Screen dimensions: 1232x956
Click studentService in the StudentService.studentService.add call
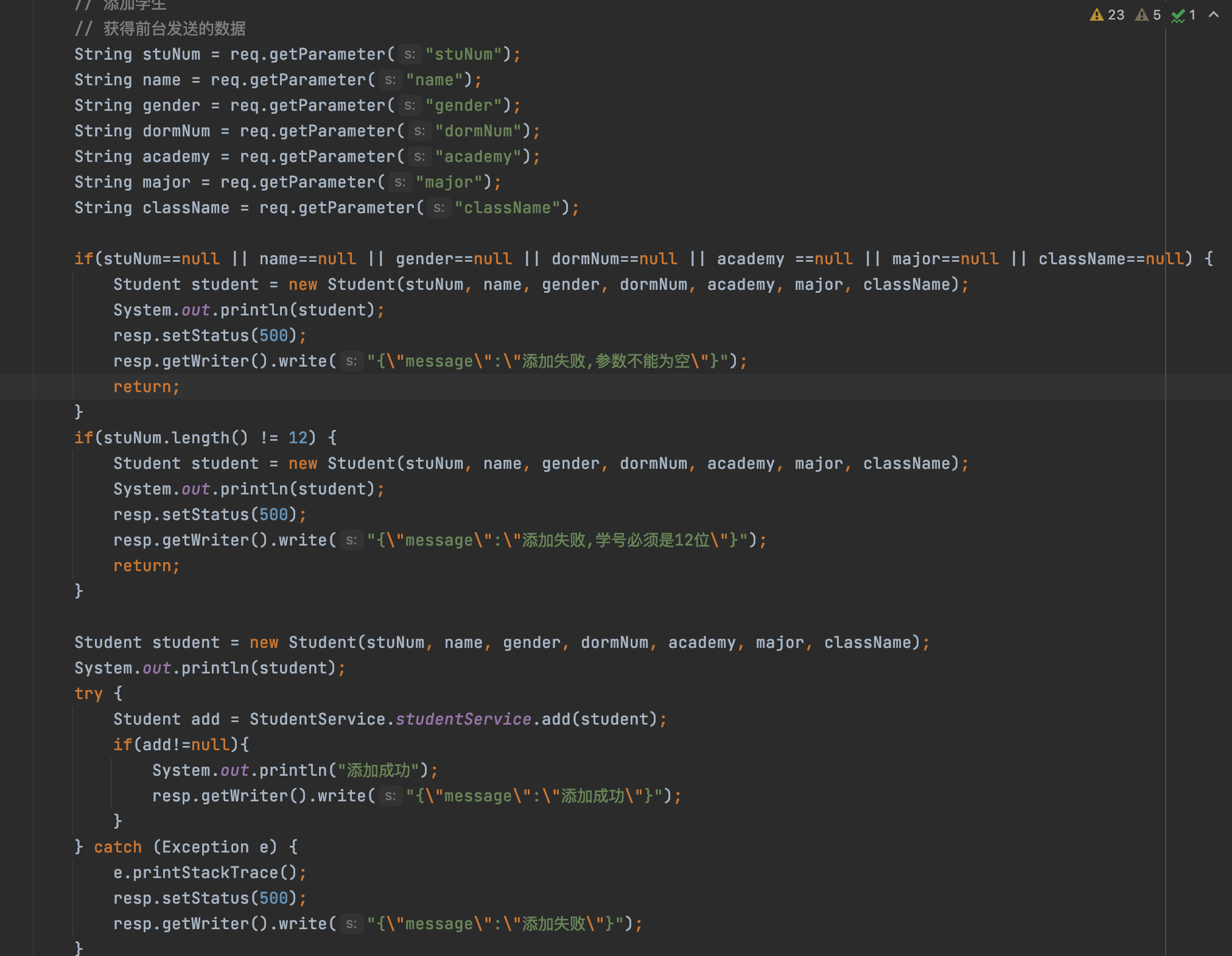[463, 719]
